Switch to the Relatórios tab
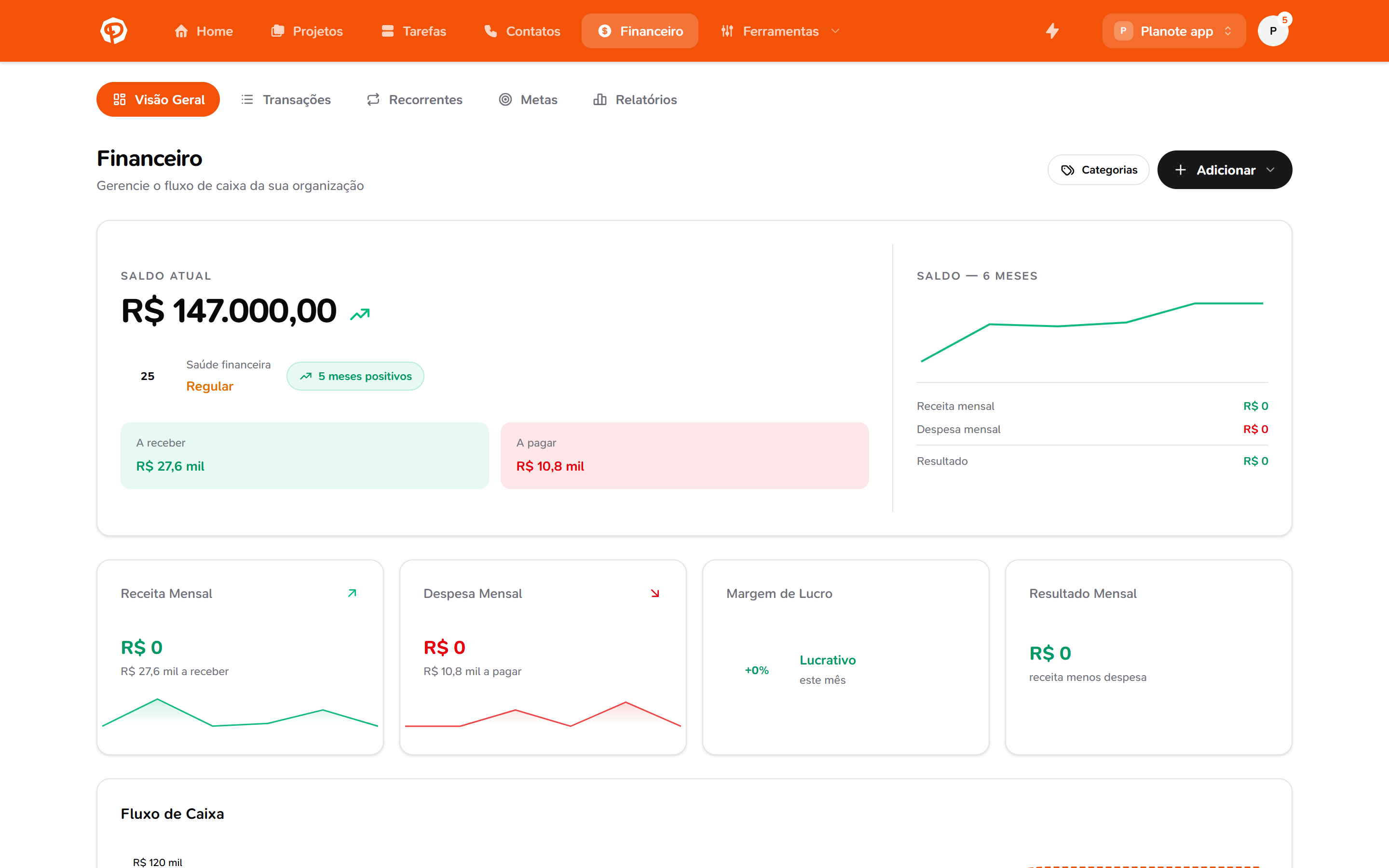Image resolution: width=1389 pixels, height=868 pixels. (635, 99)
